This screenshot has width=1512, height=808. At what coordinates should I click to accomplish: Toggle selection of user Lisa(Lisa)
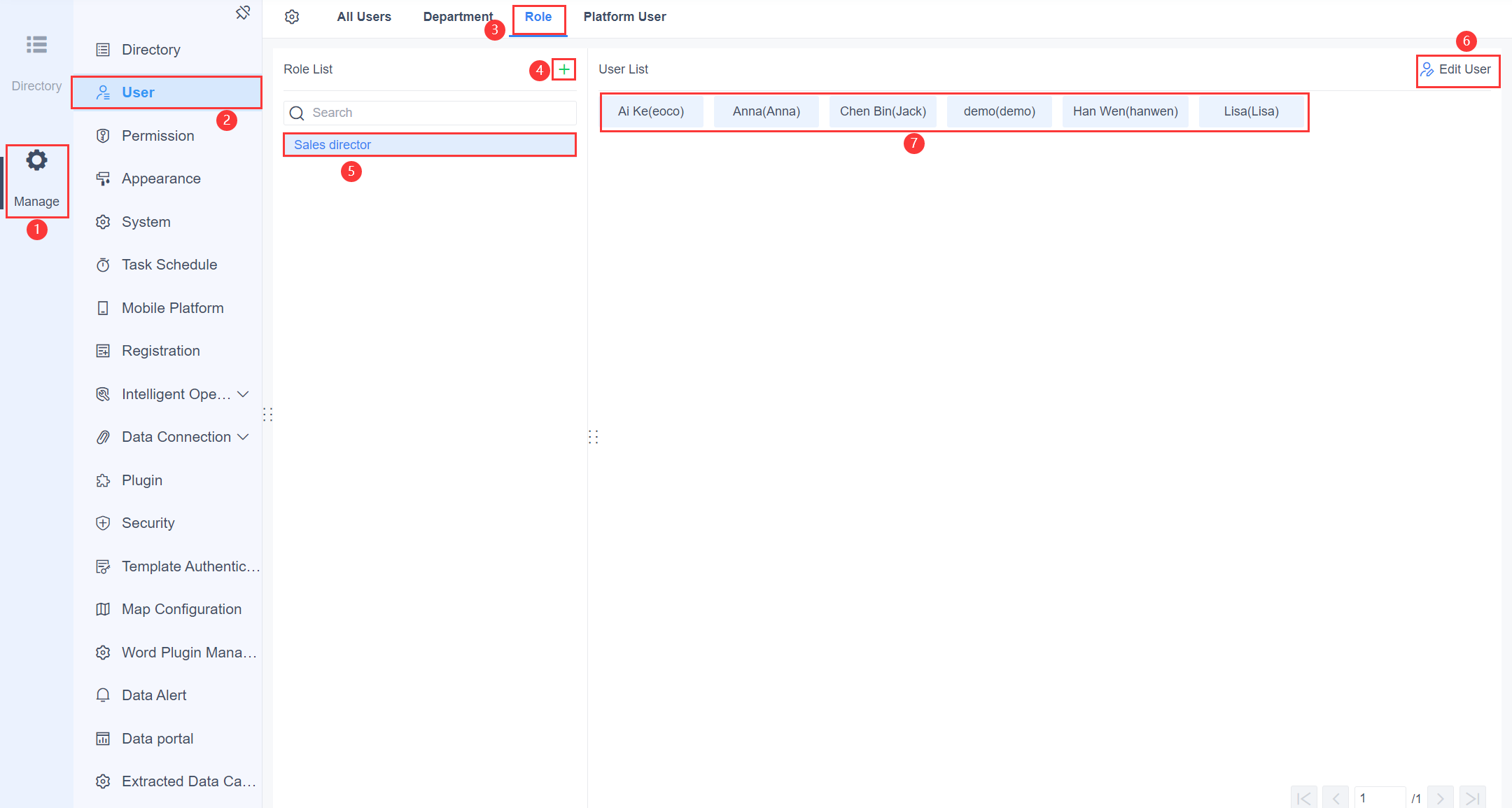(x=1252, y=111)
